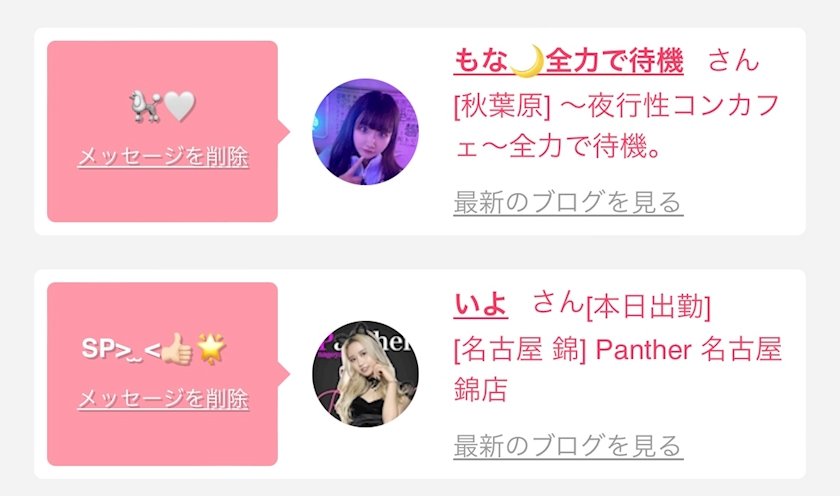Viewport: 840px width, 496px height.
Task: Click the さん honorific after もな's name
Action: (x=733, y=60)
